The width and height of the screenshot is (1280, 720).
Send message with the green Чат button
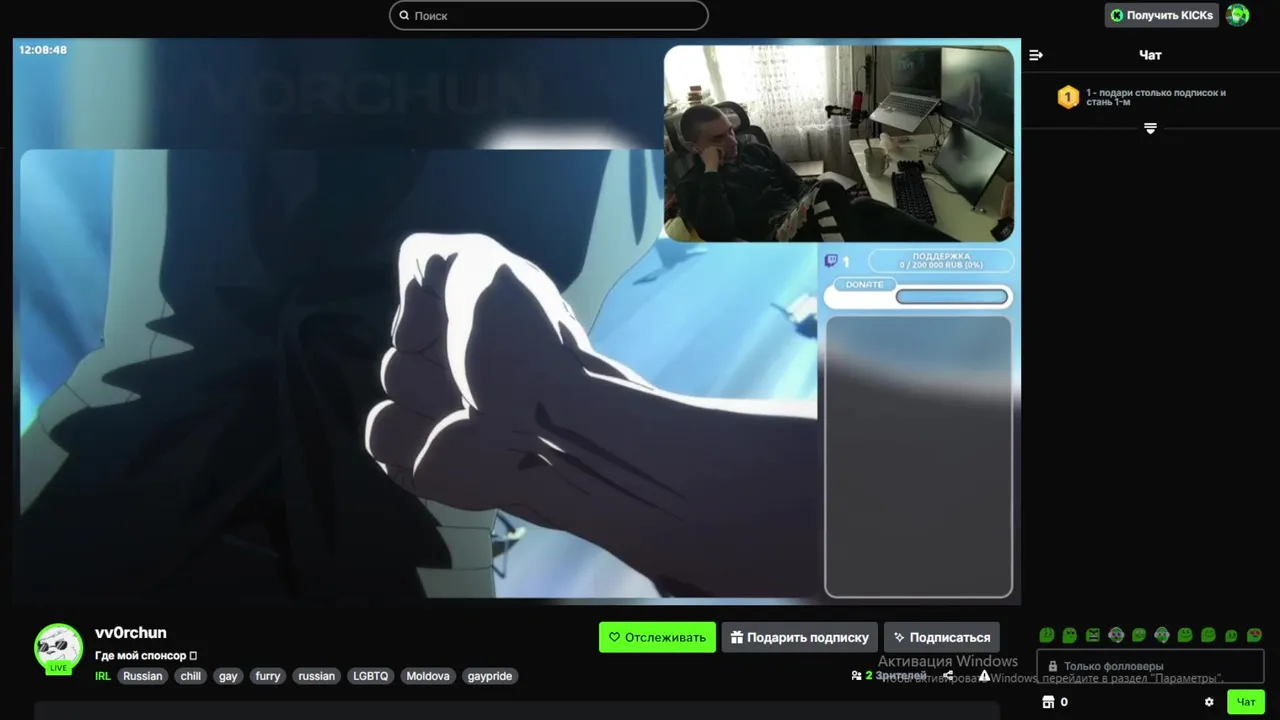tap(1246, 702)
